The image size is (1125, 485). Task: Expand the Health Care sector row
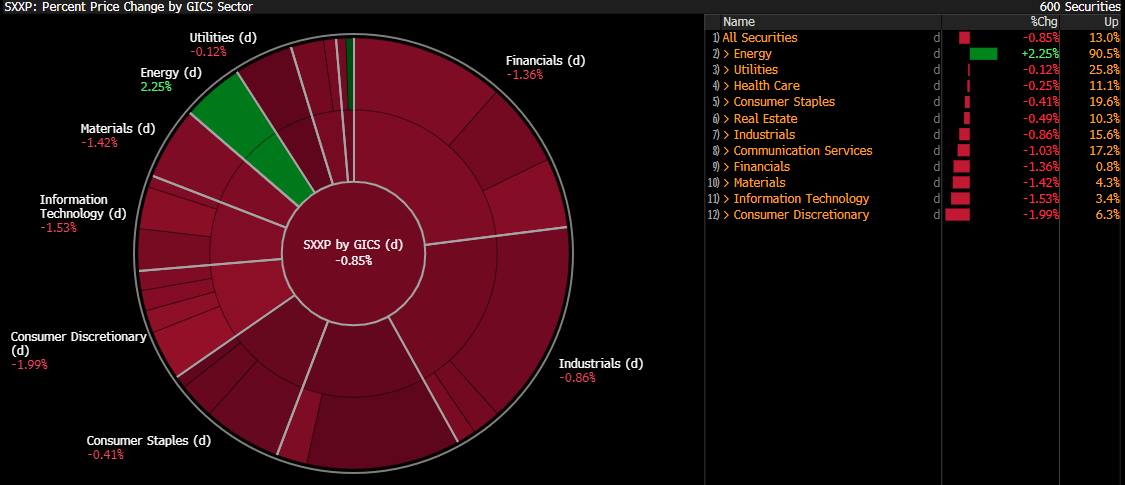click(727, 86)
